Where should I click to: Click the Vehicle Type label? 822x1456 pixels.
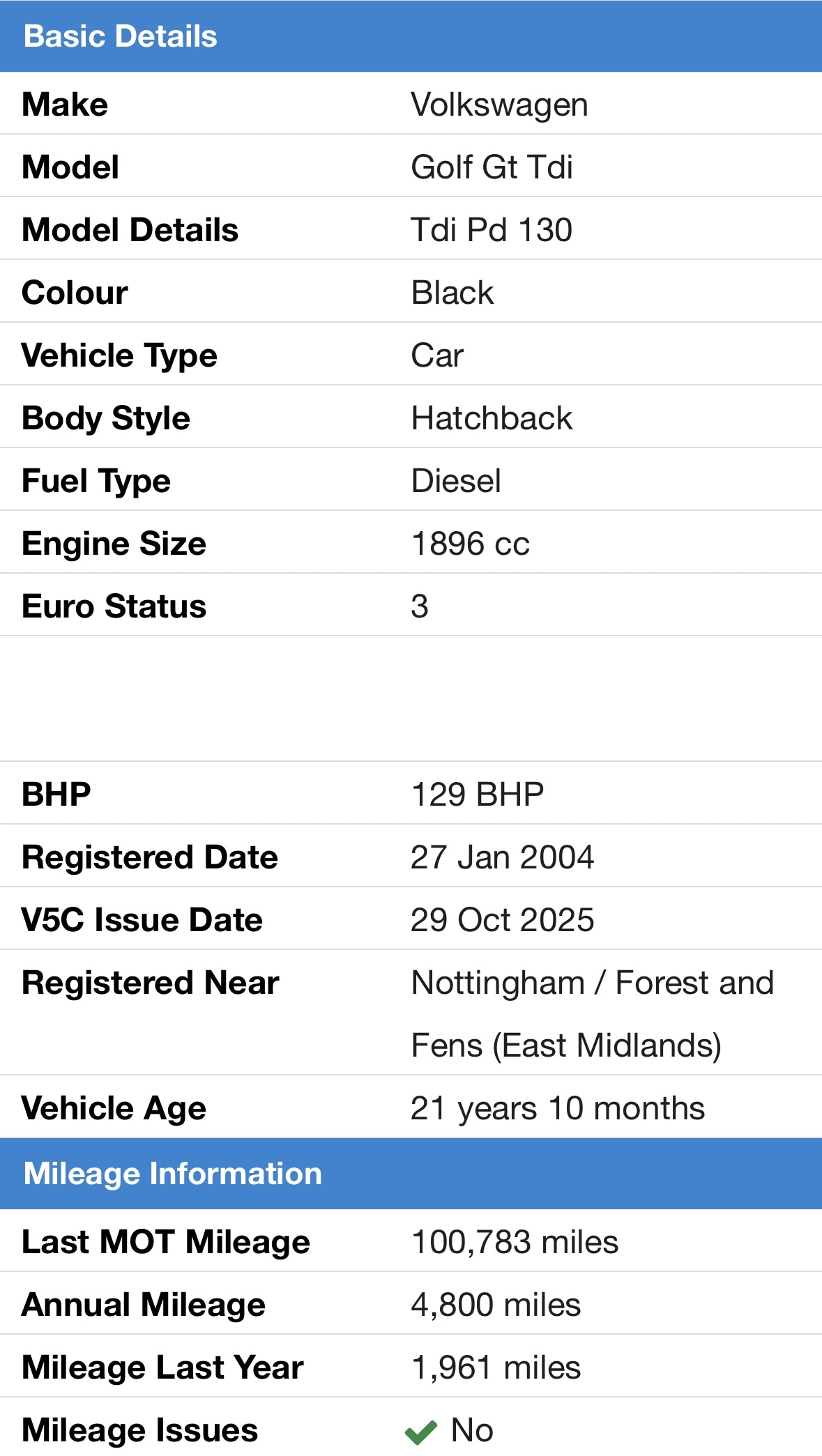pos(119,355)
